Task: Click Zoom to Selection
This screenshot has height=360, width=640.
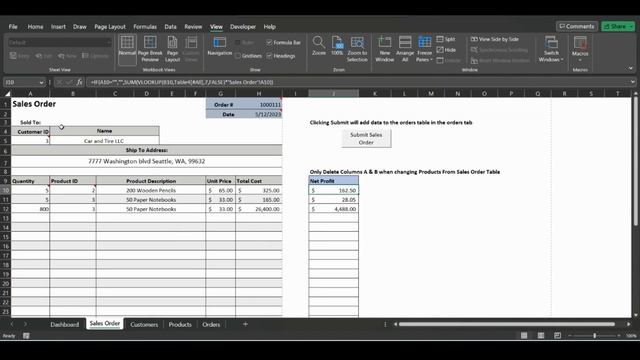Action: [x=357, y=49]
